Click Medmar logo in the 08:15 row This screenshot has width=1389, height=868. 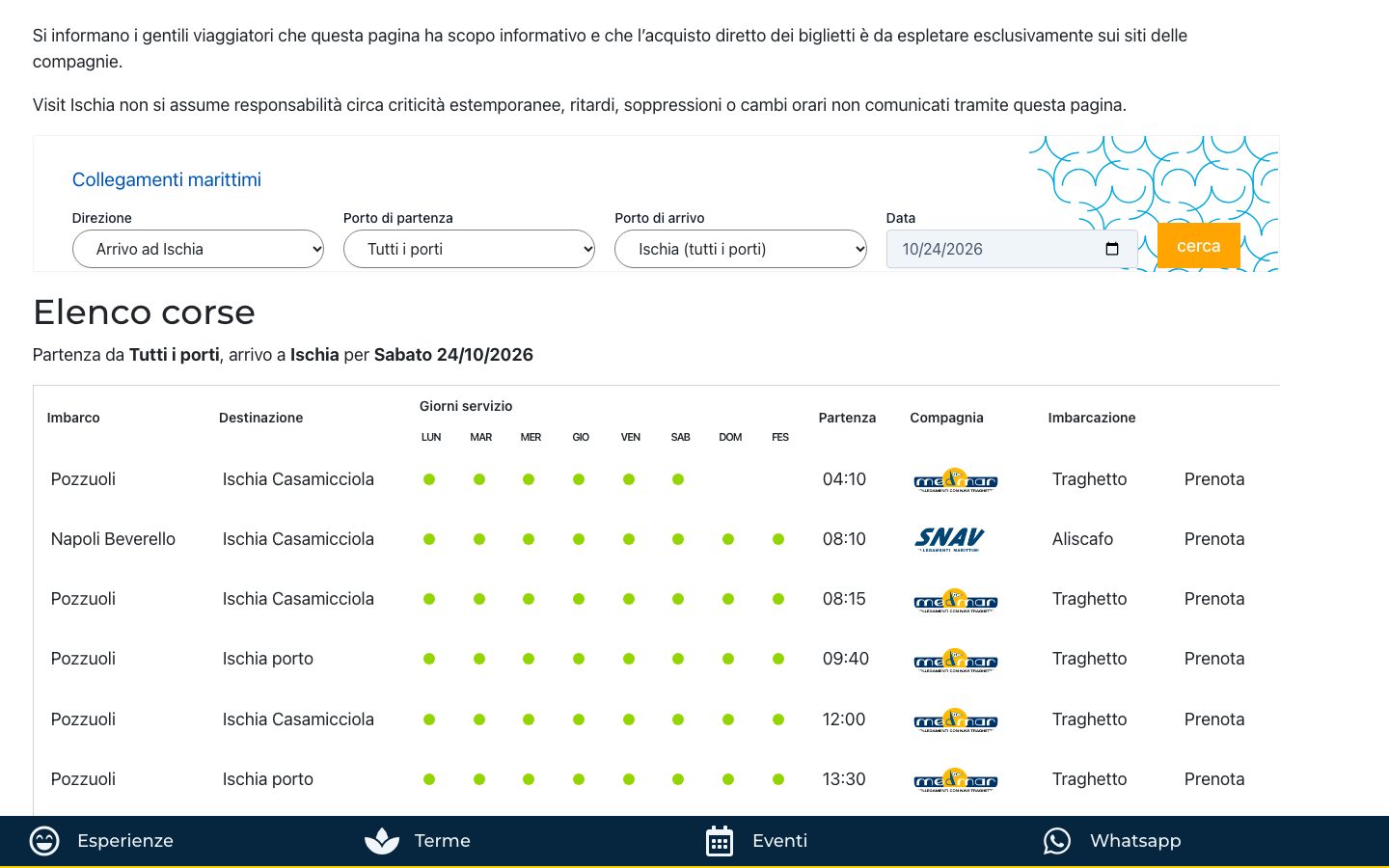tap(955, 600)
